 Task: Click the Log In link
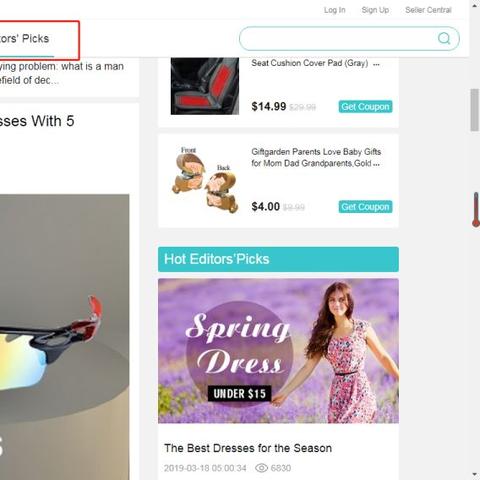pos(335,10)
